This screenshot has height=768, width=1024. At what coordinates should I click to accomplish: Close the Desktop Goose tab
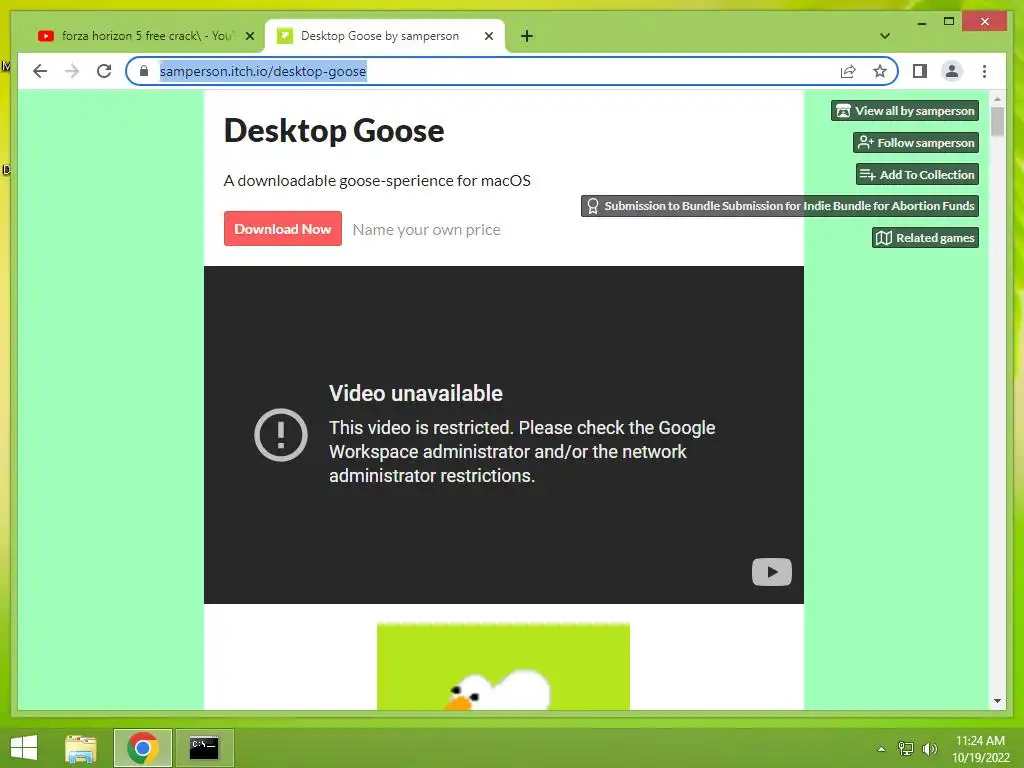tap(488, 36)
